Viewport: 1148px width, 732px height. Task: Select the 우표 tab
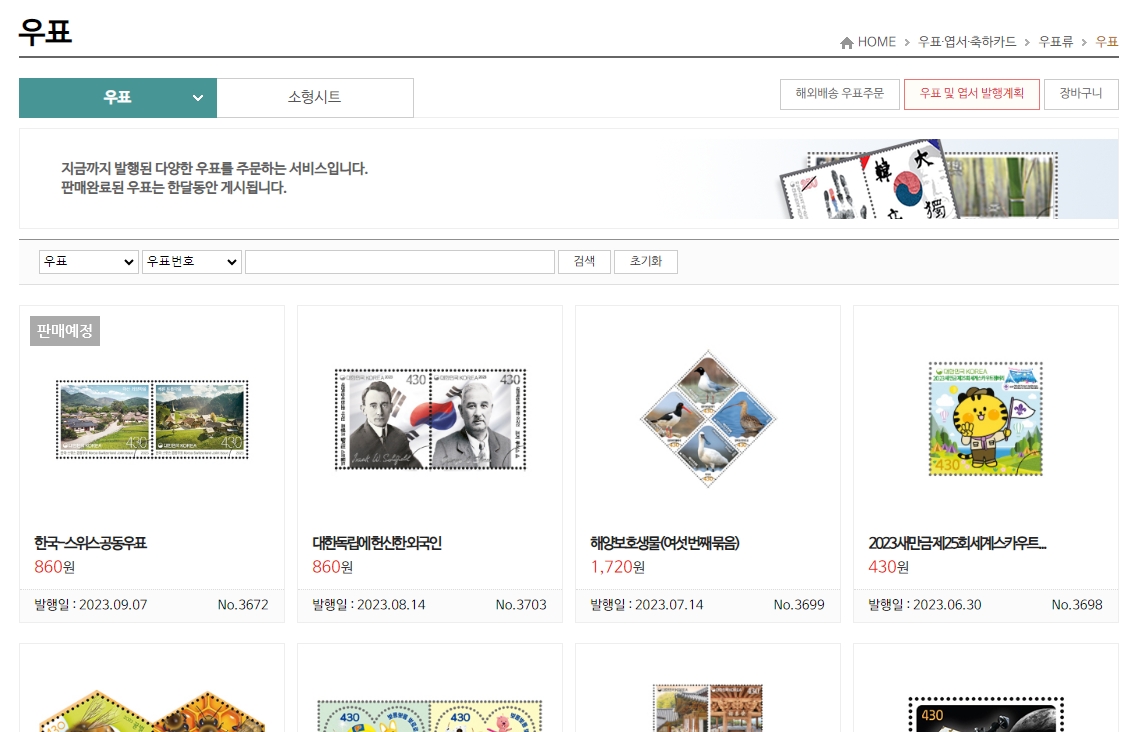[117, 98]
